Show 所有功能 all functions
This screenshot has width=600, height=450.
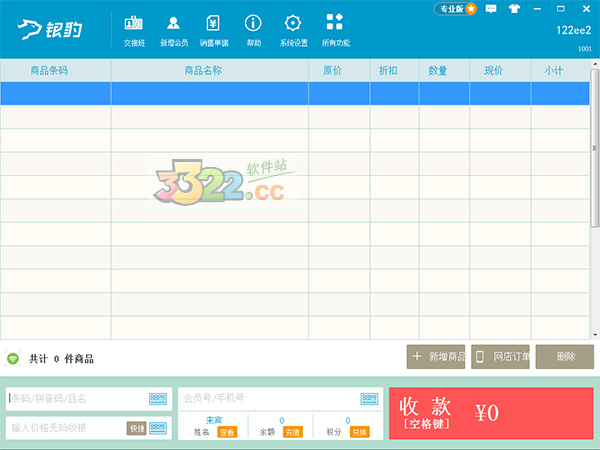[335, 31]
